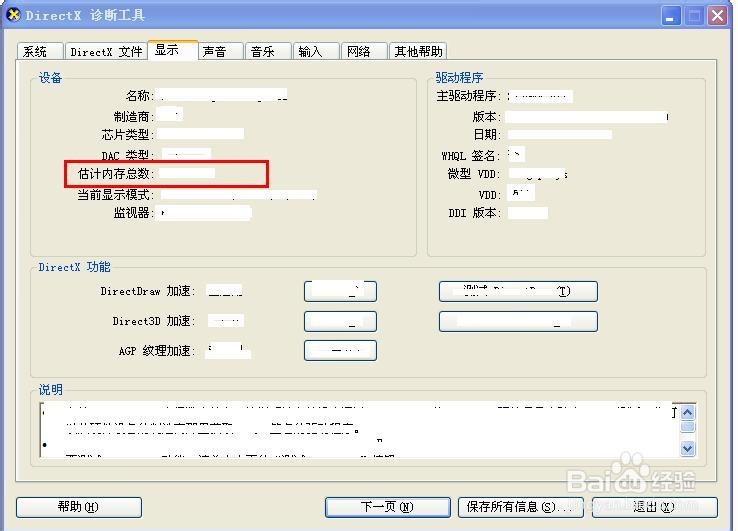
Task: Click the wide button below the (T) button
Action: pos(518,321)
